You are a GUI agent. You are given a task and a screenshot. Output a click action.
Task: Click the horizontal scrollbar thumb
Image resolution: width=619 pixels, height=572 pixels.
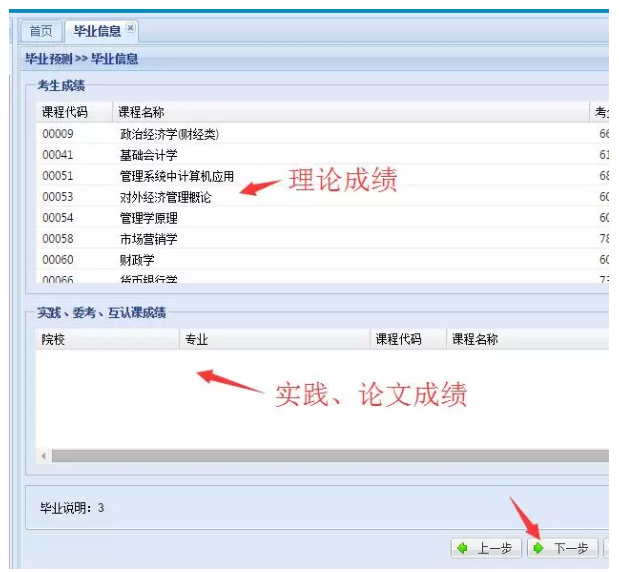(330, 456)
